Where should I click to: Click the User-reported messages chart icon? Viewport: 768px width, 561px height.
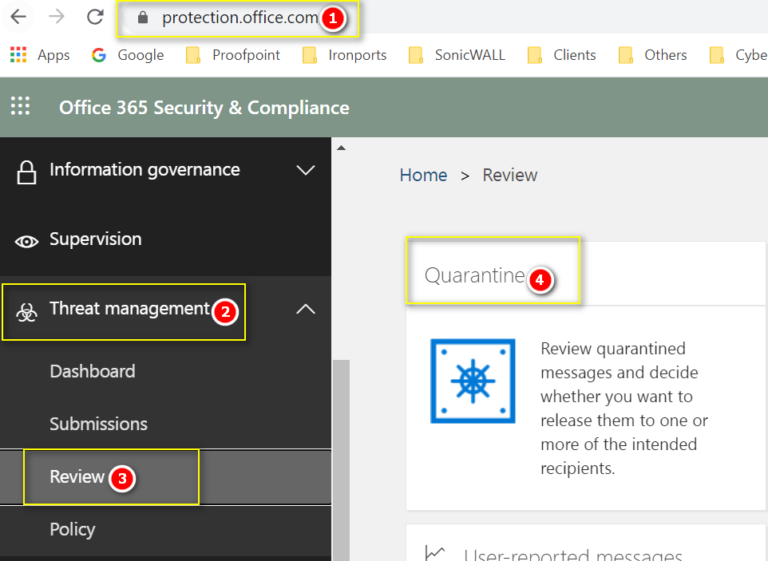click(435, 553)
